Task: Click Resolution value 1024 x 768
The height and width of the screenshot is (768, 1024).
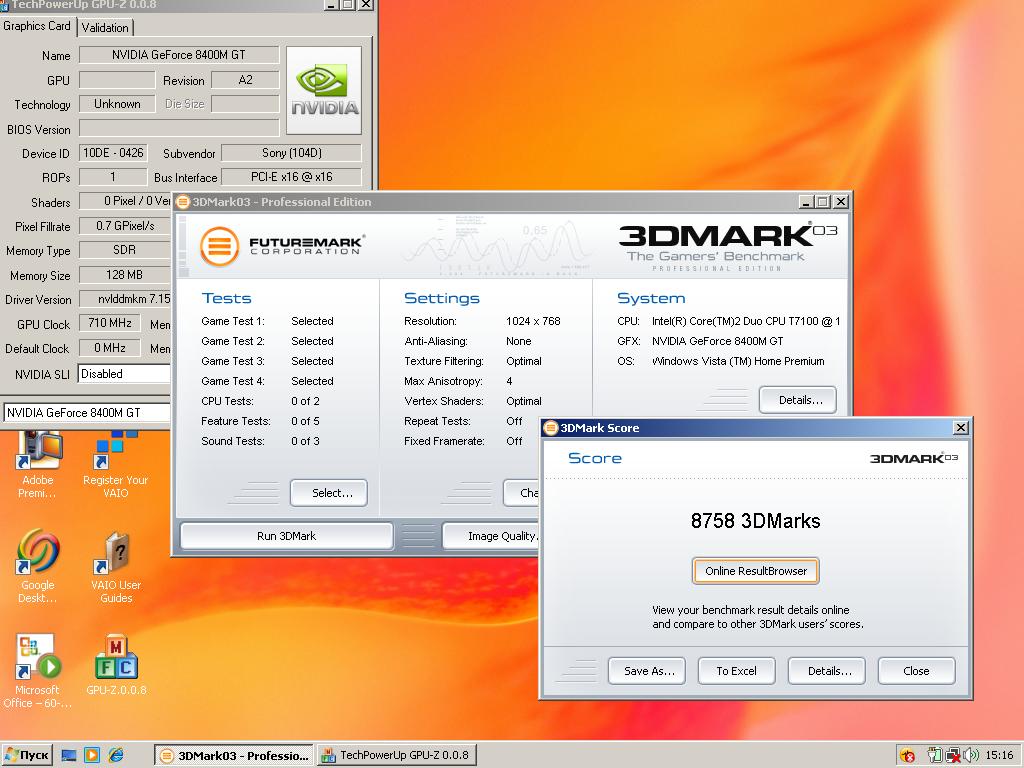Action: point(533,321)
